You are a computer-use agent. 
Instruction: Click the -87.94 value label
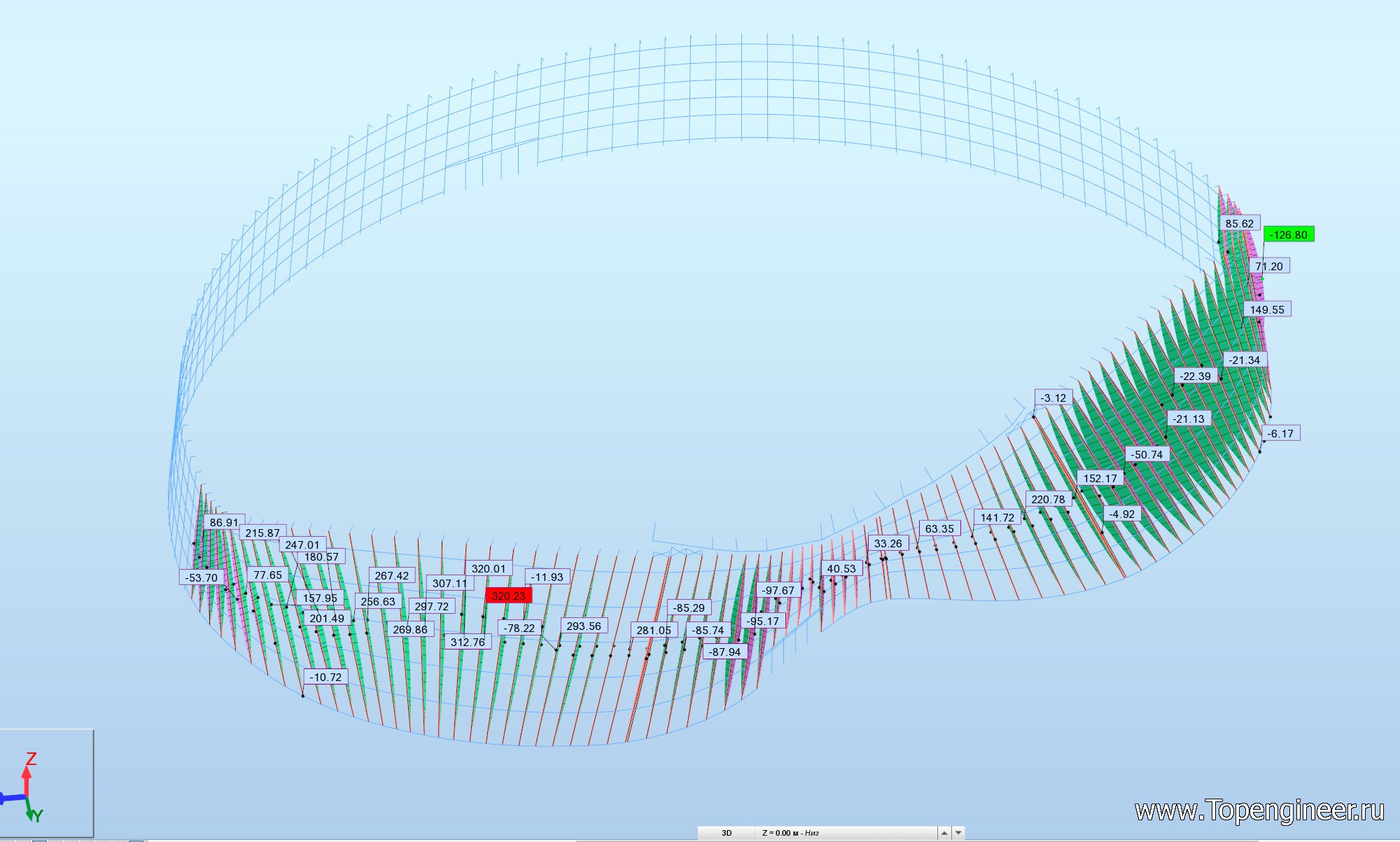click(724, 652)
